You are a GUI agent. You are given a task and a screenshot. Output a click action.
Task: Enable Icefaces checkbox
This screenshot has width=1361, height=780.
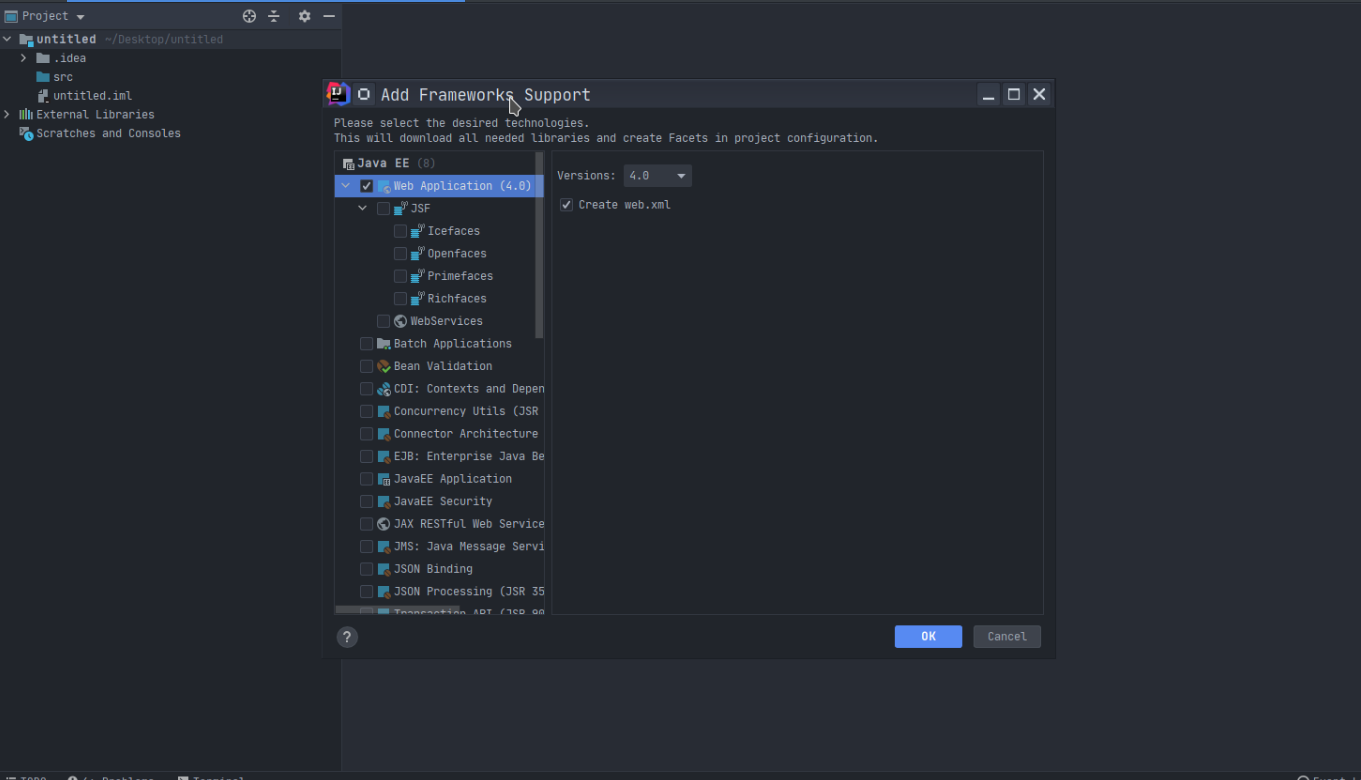coord(401,231)
